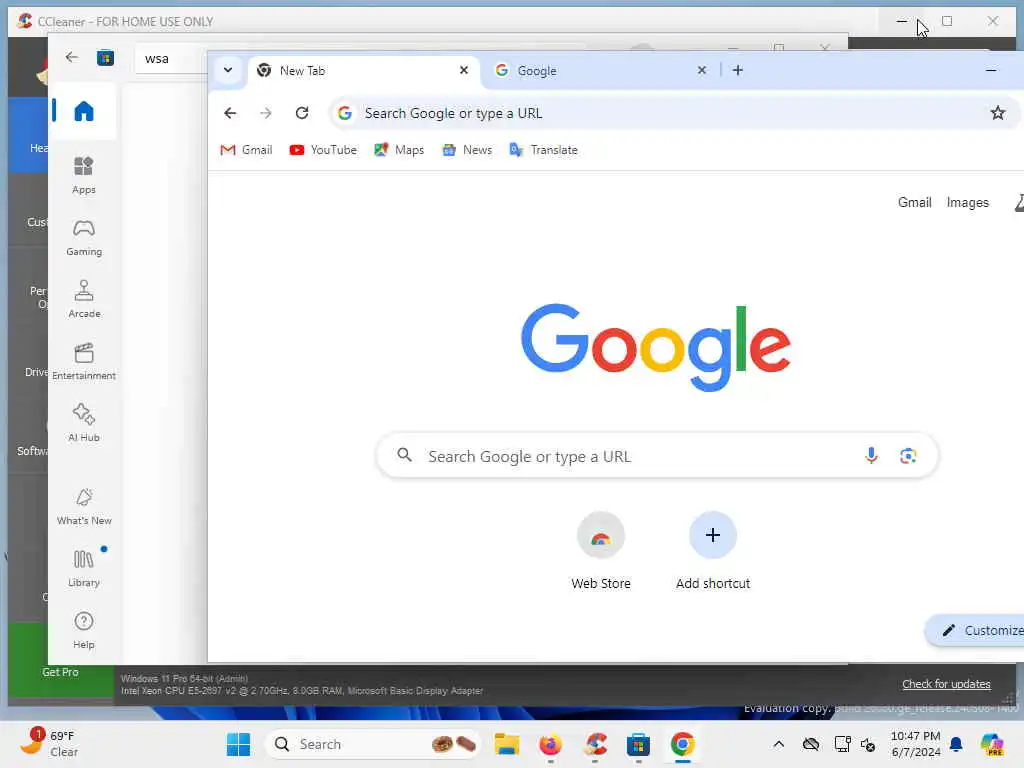Go back in Microsoft Store window
Viewport: 1024px width, 768px height.
pyautogui.click(x=72, y=57)
